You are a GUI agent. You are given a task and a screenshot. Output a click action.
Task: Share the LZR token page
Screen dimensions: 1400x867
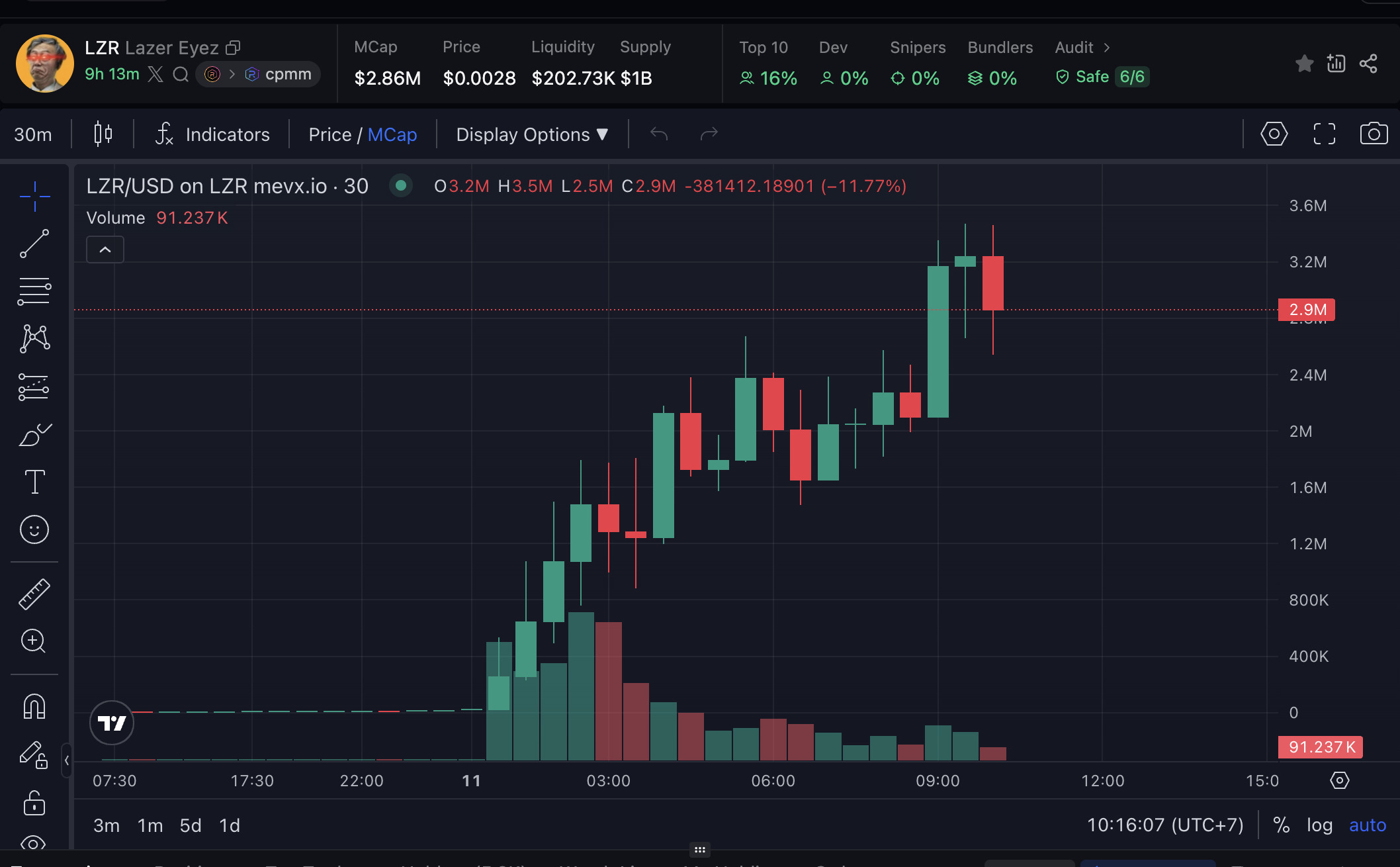1368,64
